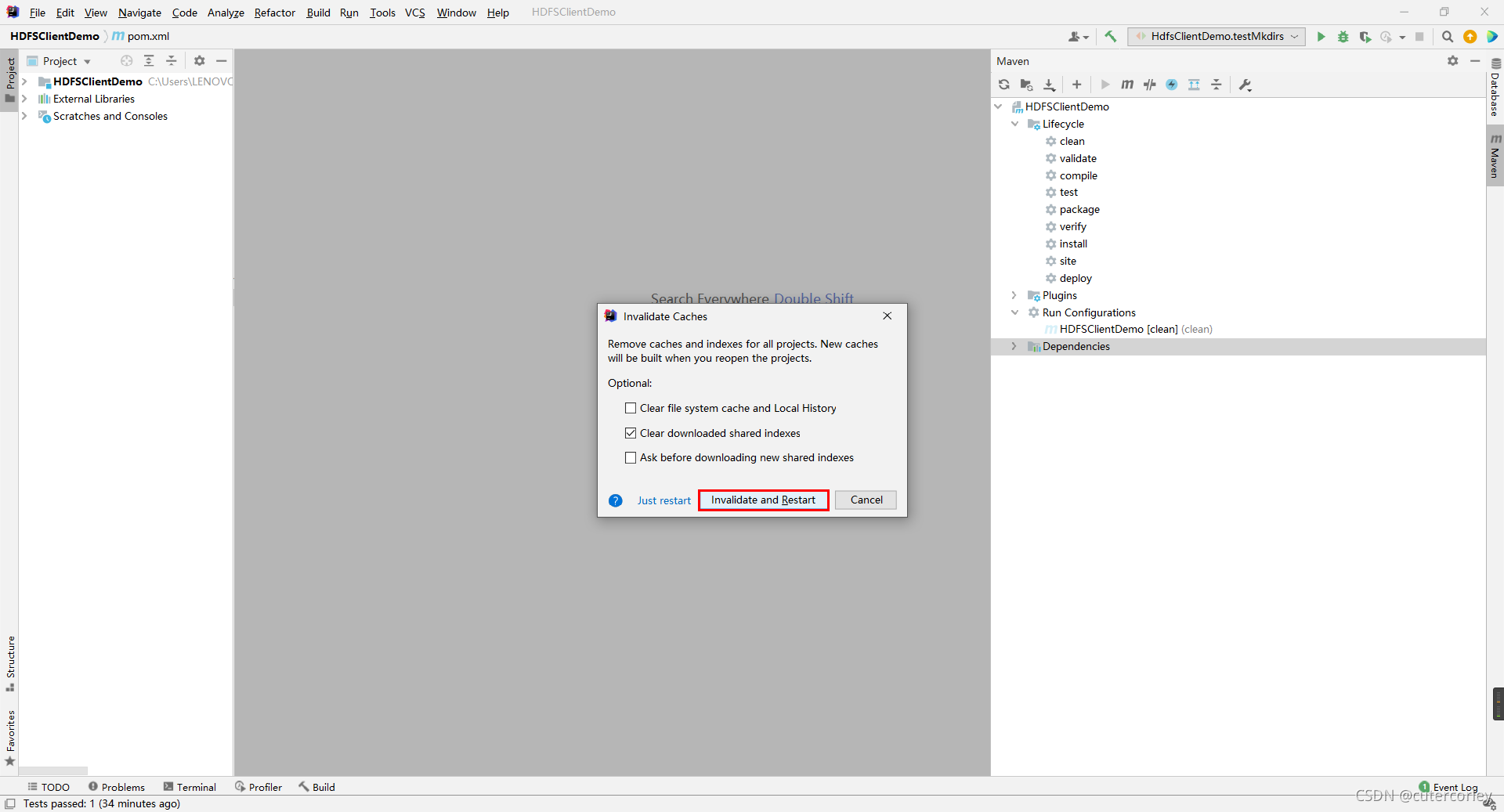Screen dimensions: 1504x812
Task: Enable Clear file system cache and Local History
Action: (x=631, y=408)
